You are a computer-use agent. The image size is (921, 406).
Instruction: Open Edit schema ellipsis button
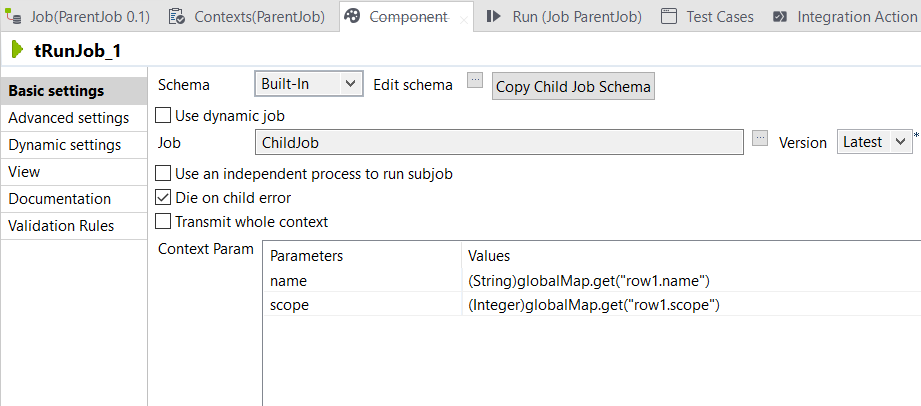point(475,81)
